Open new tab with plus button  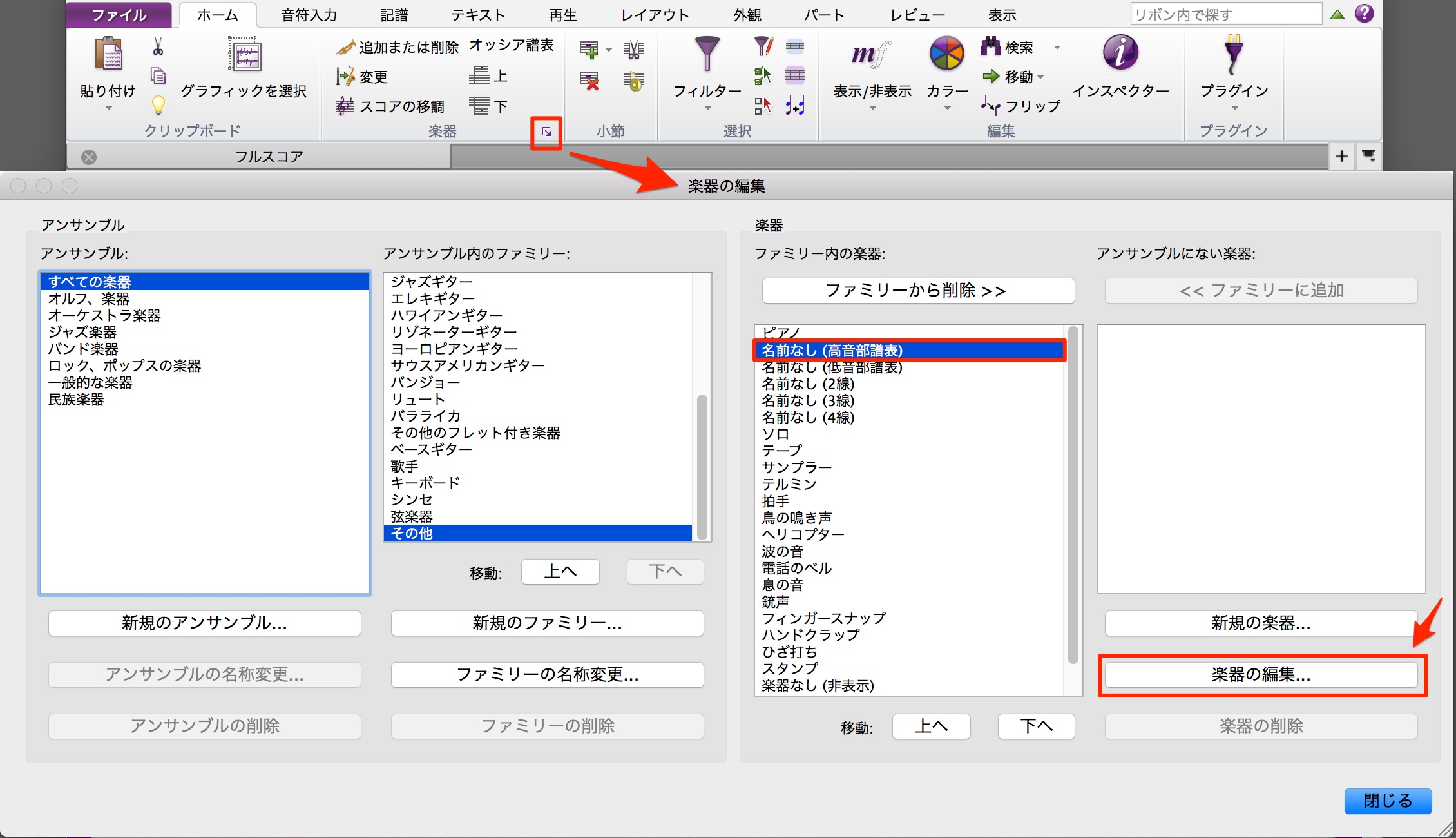(x=1342, y=156)
